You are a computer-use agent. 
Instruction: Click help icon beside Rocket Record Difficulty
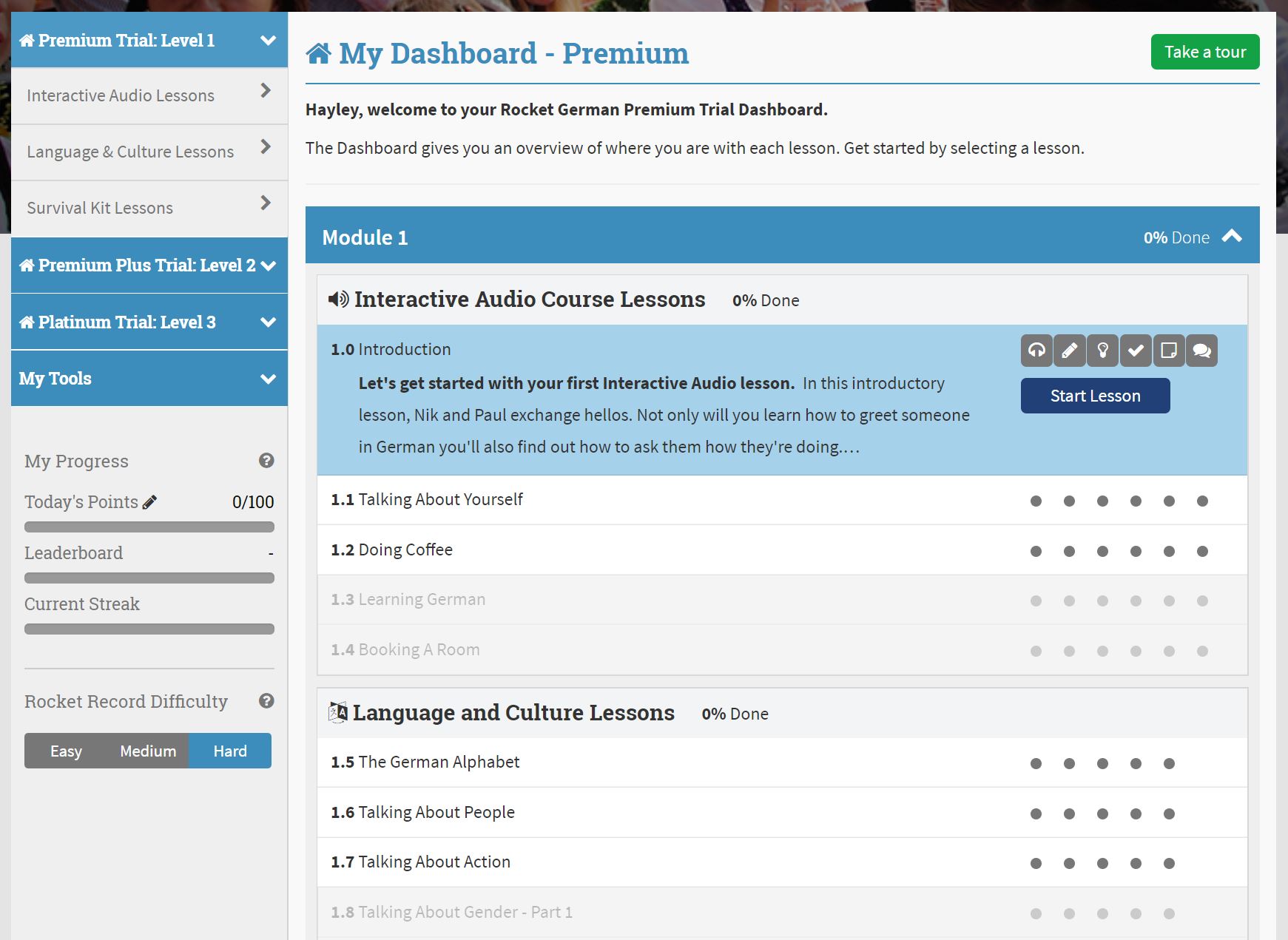266,701
